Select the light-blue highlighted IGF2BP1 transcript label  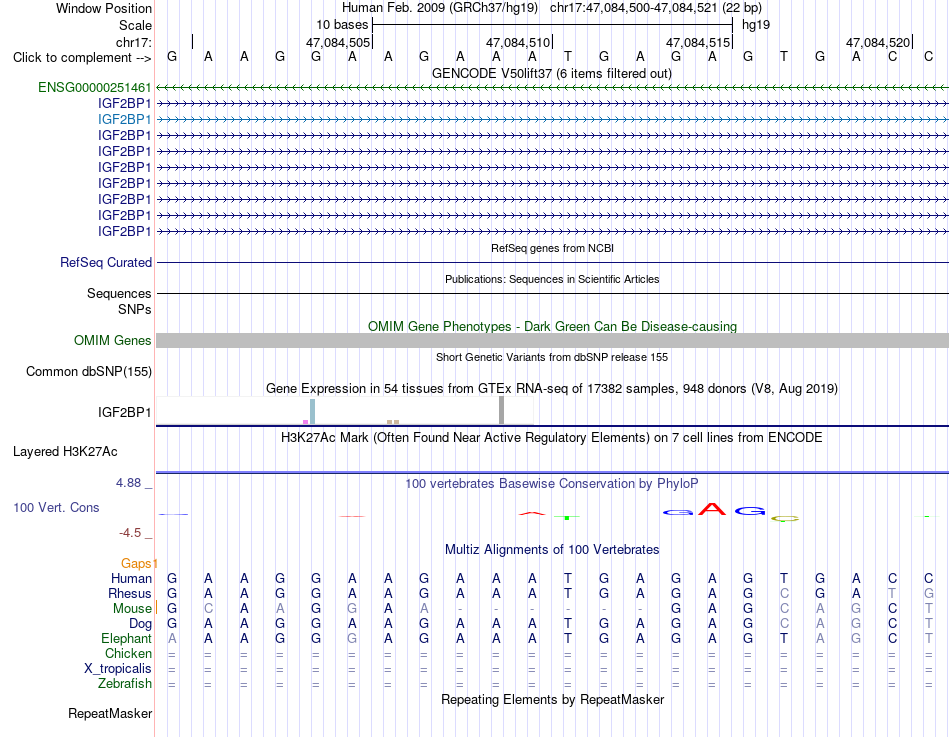(x=124, y=119)
